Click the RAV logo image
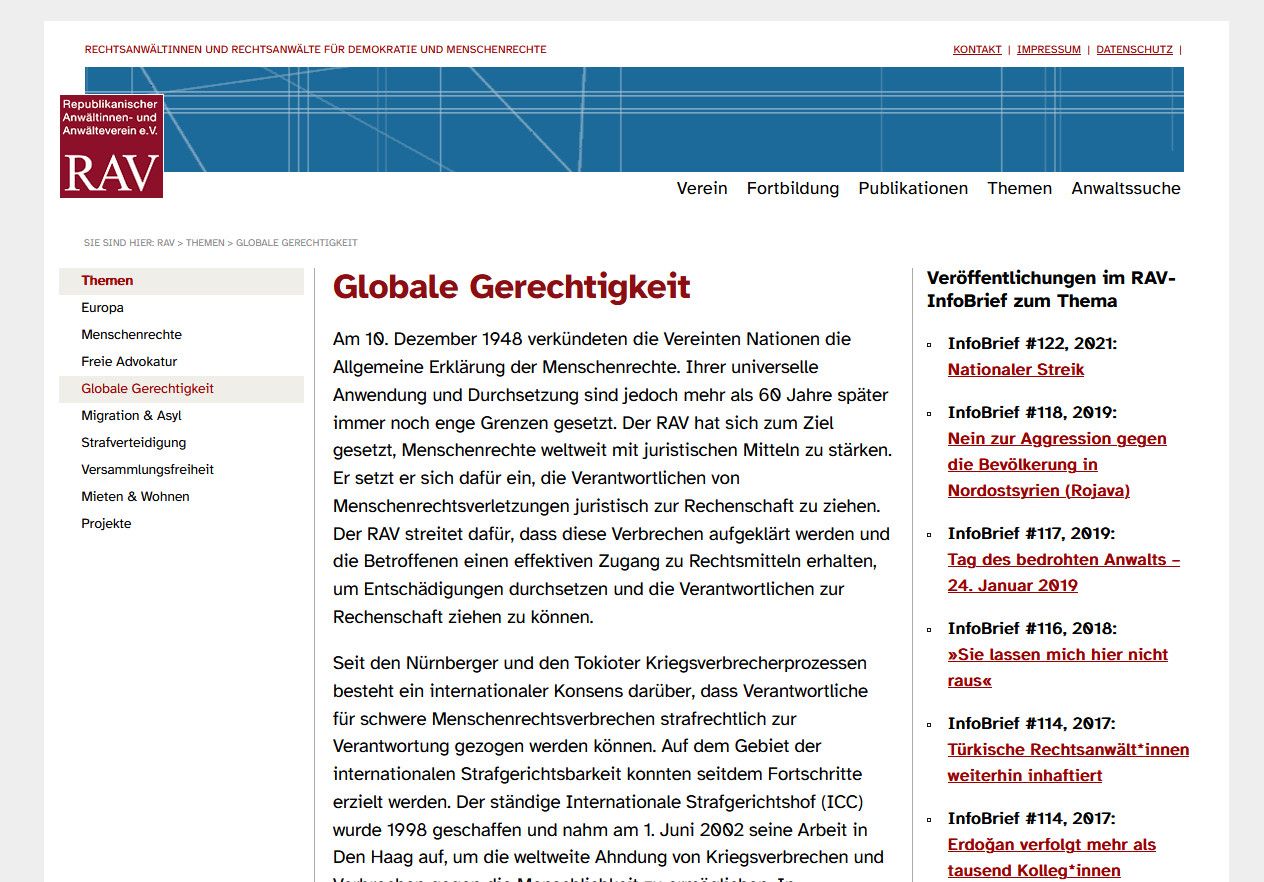This screenshot has width=1264, height=882. pos(111,146)
